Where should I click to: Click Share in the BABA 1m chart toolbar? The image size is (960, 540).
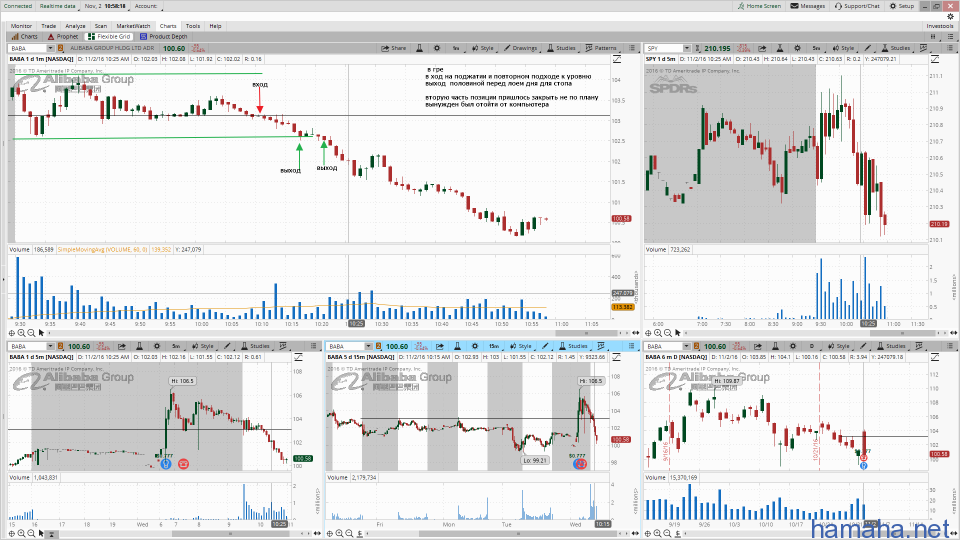click(394, 48)
